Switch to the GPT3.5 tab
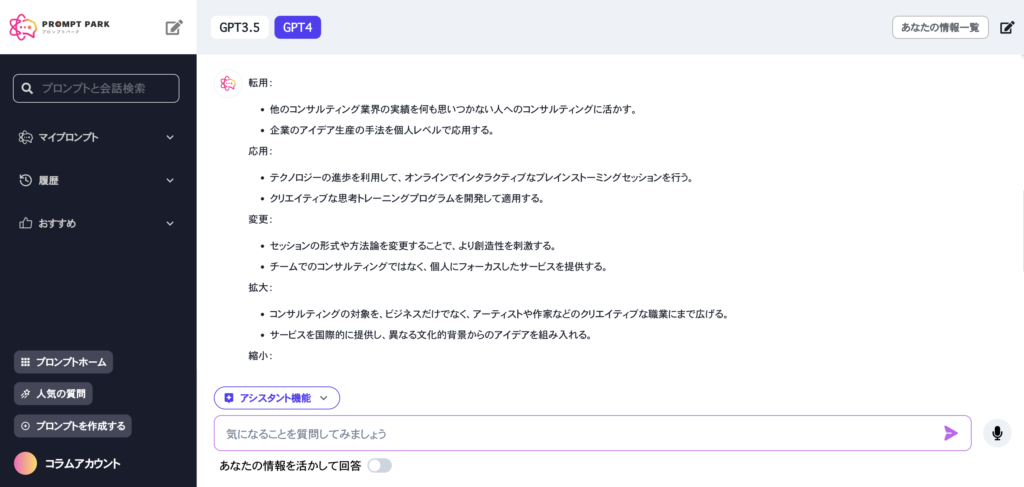1024x487 pixels. 240,28
